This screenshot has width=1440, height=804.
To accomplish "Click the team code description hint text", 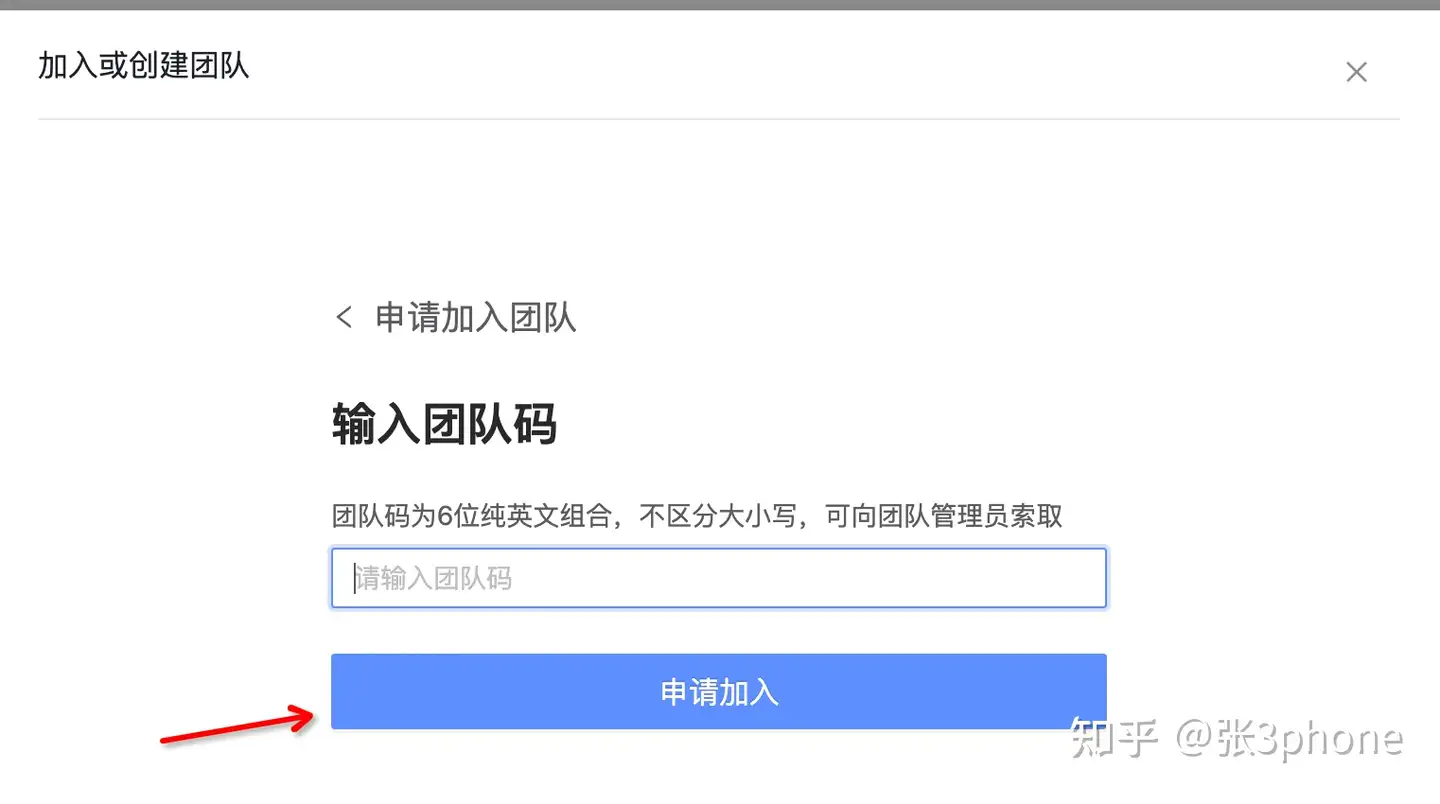I will pos(697,516).
